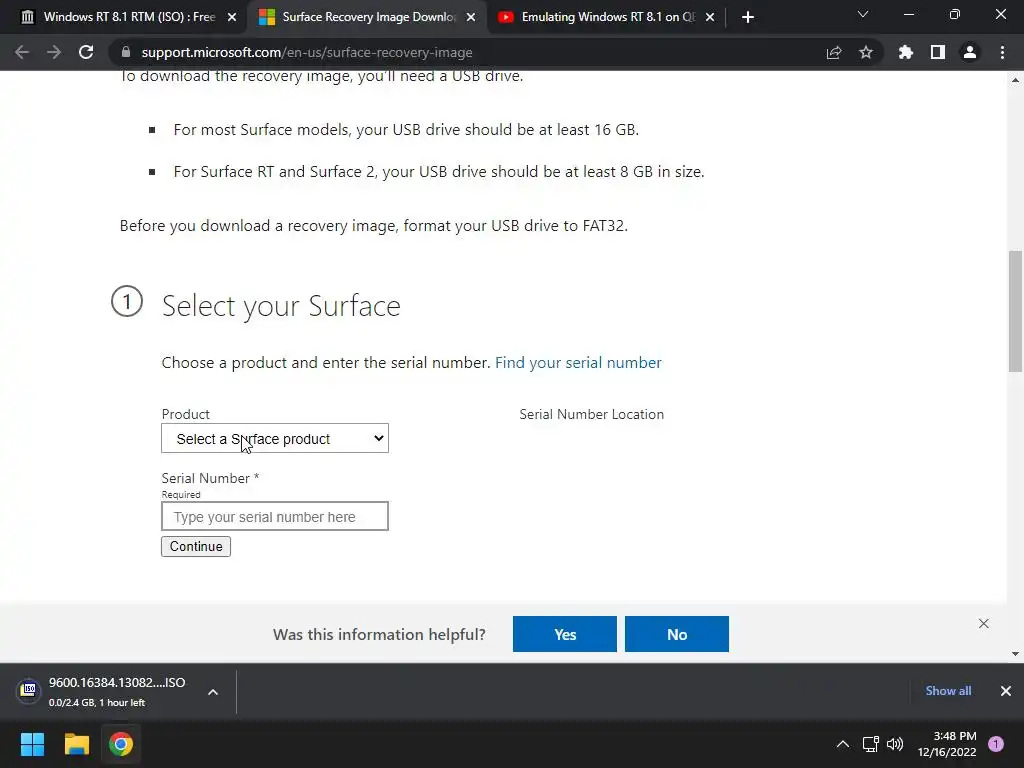
Task: Expand the ISO download options chevron
Action: click(213, 692)
